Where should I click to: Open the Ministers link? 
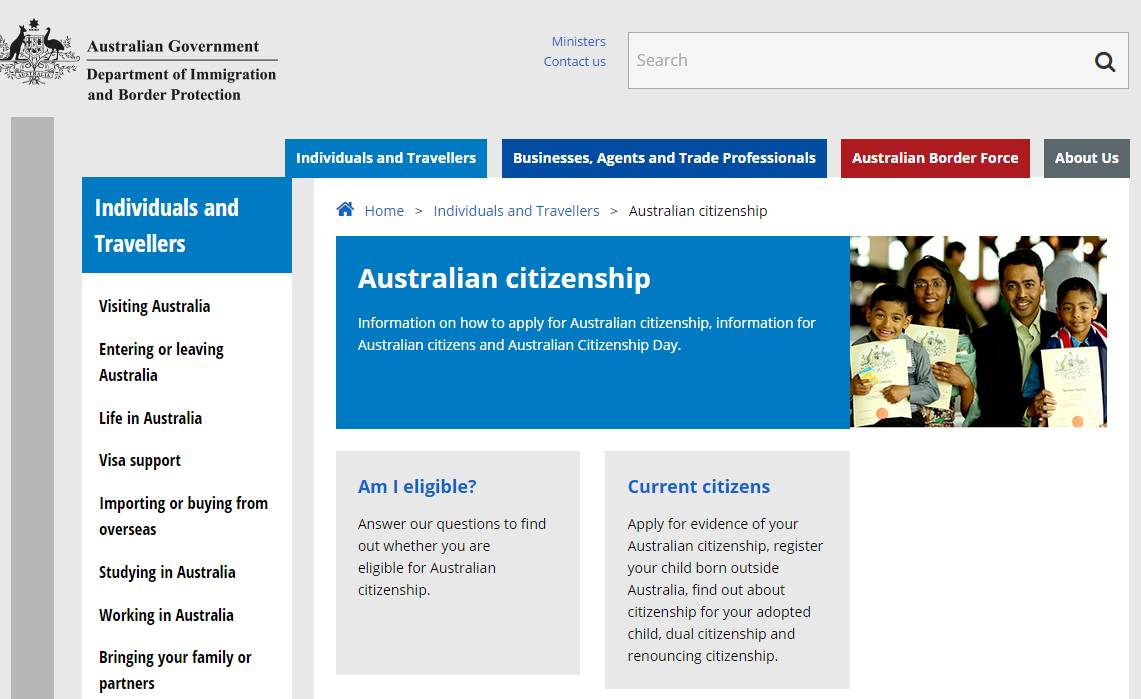click(x=579, y=41)
